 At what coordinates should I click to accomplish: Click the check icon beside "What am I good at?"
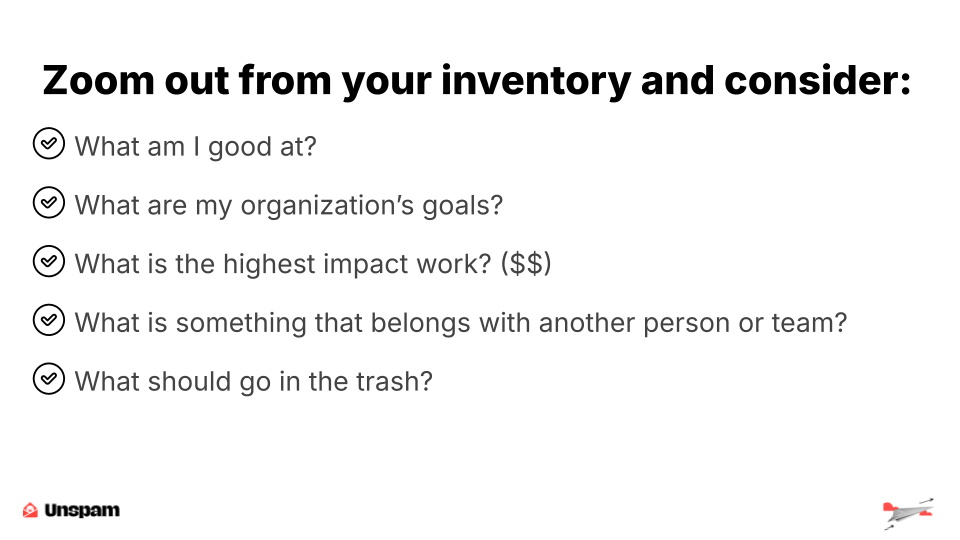coord(48,144)
